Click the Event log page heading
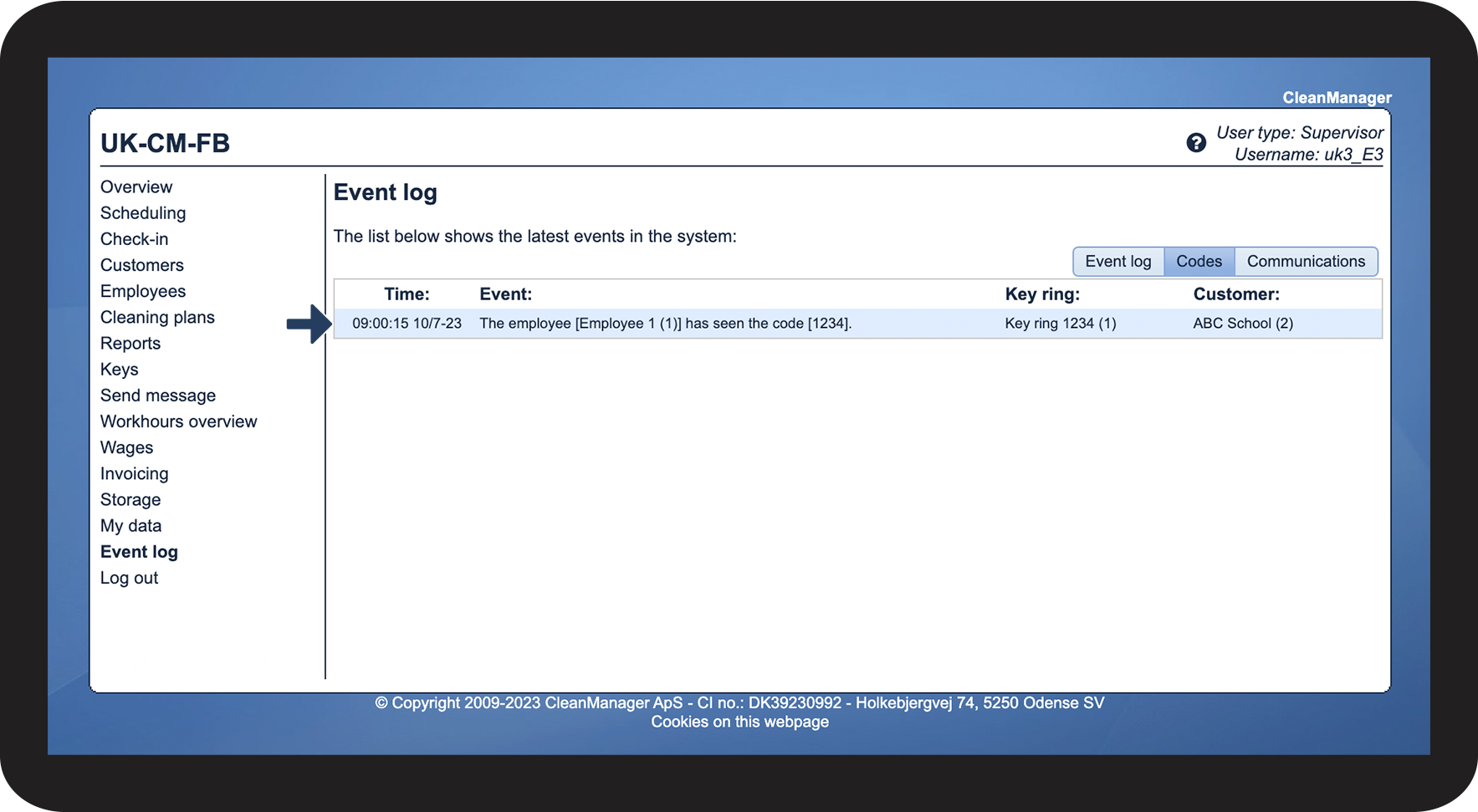This screenshot has width=1478, height=812. tap(386, 192)
